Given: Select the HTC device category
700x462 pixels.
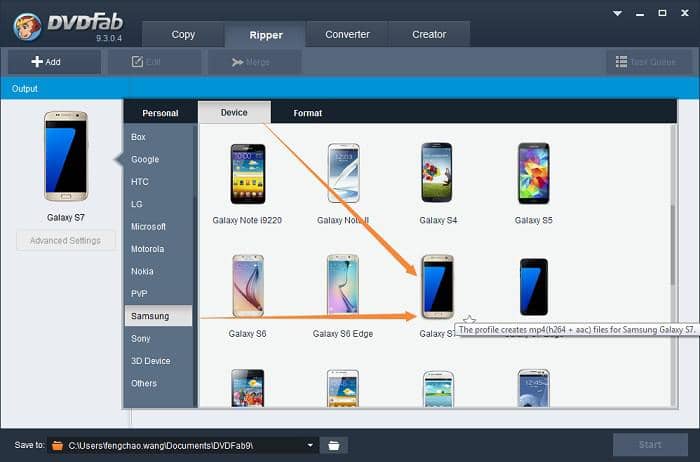Looking at the screenshot, I should tap(158, 182).
